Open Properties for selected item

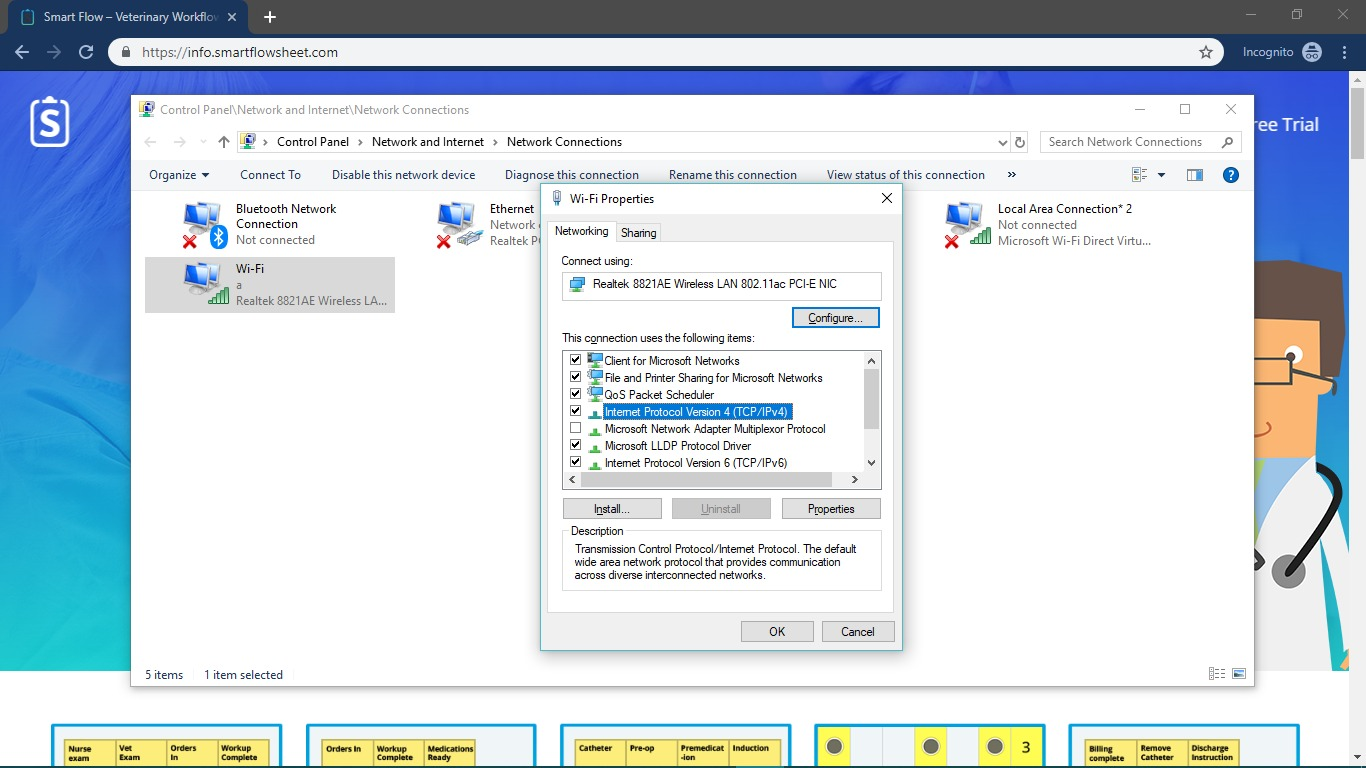(831, 509)
